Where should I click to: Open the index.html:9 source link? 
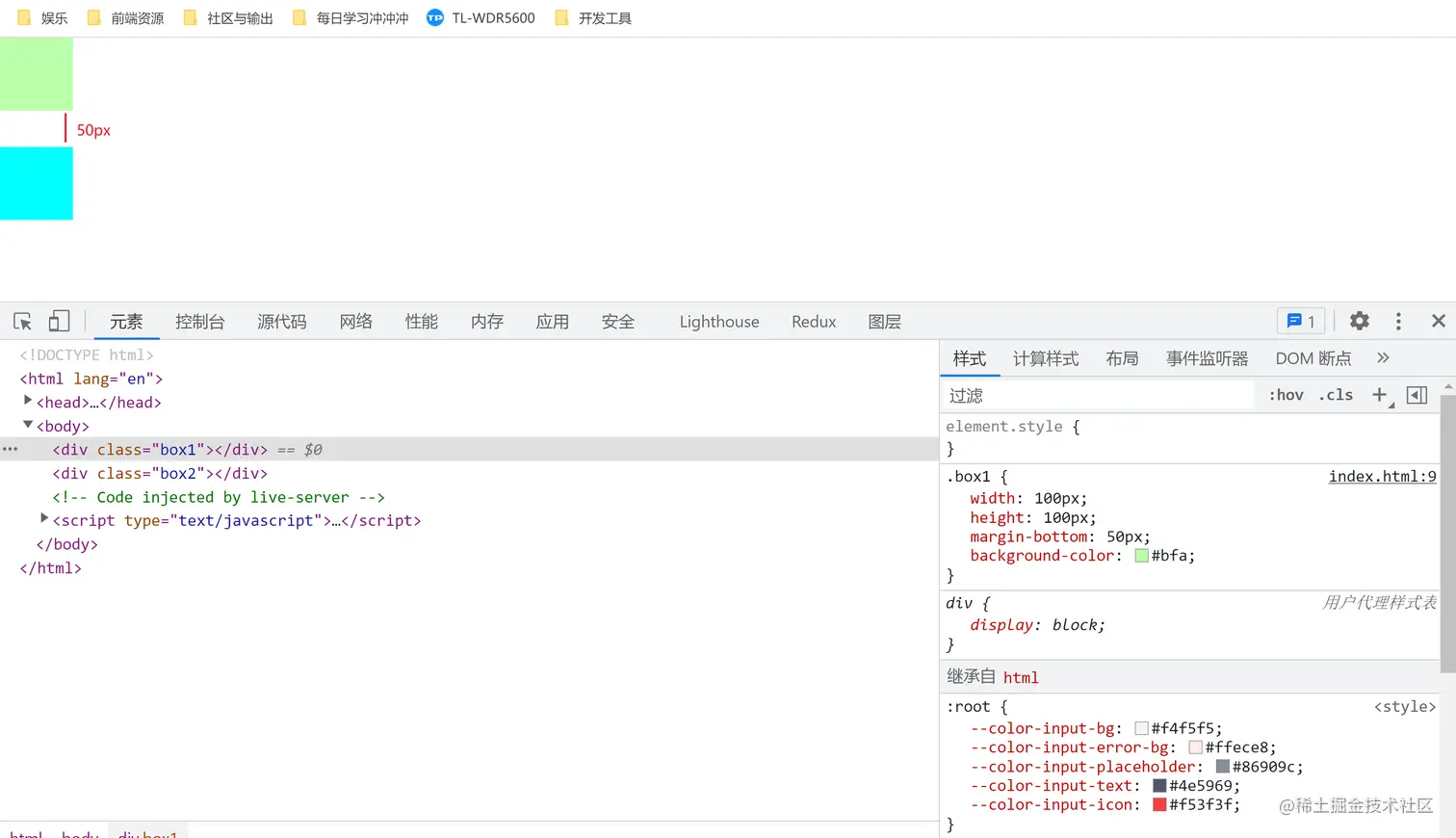point(1383,477)
